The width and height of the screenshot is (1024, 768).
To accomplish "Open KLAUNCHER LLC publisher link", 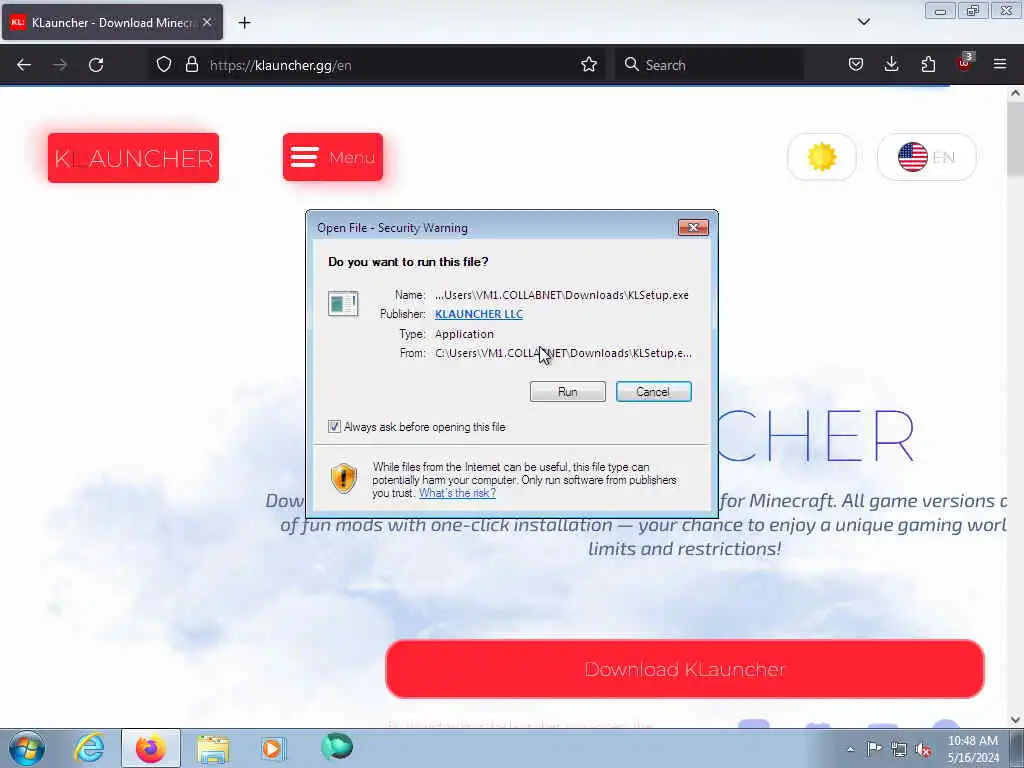I will click(479, 314).
